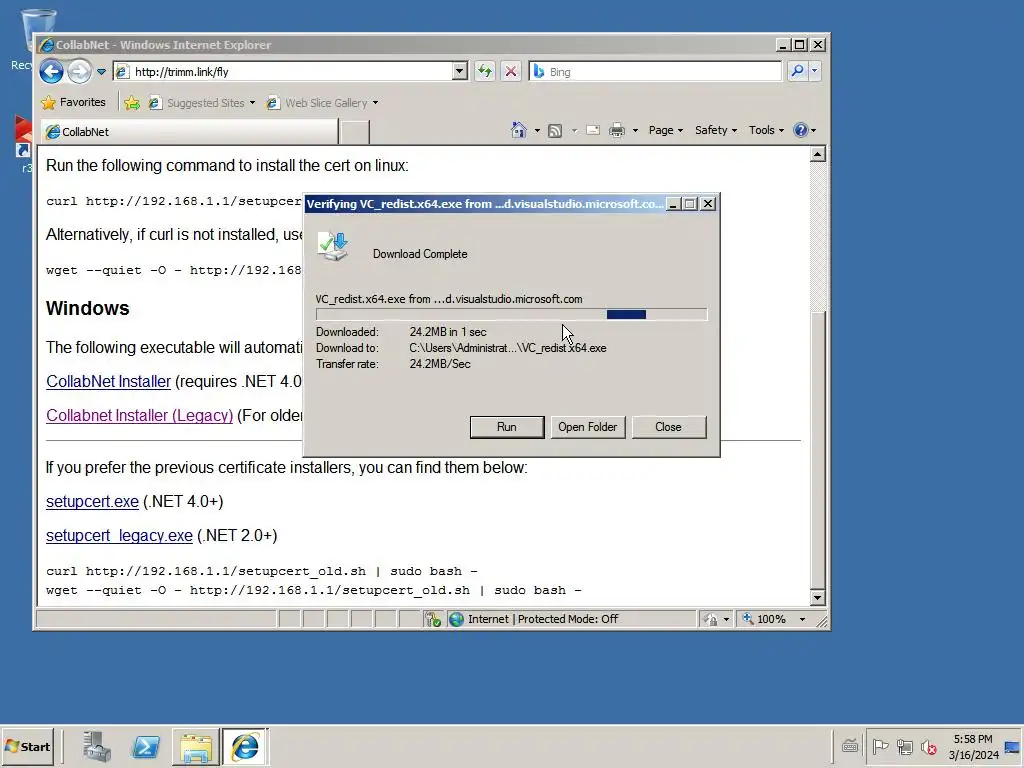Open Suggested Sites in favorites bar
1024x768 pixels.
[x=201, y=103]
